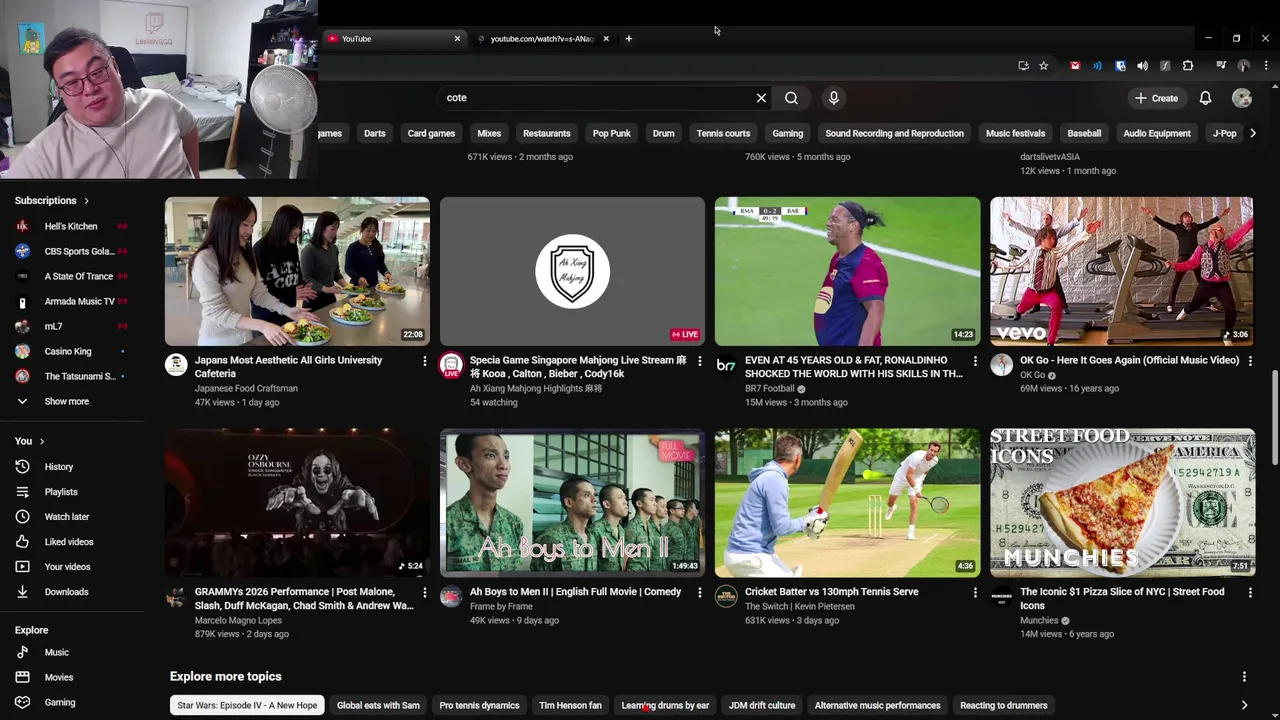
Task: Open Japans Most Aesthetic Cafeteria video thumbnail
Action: (297, 271)
